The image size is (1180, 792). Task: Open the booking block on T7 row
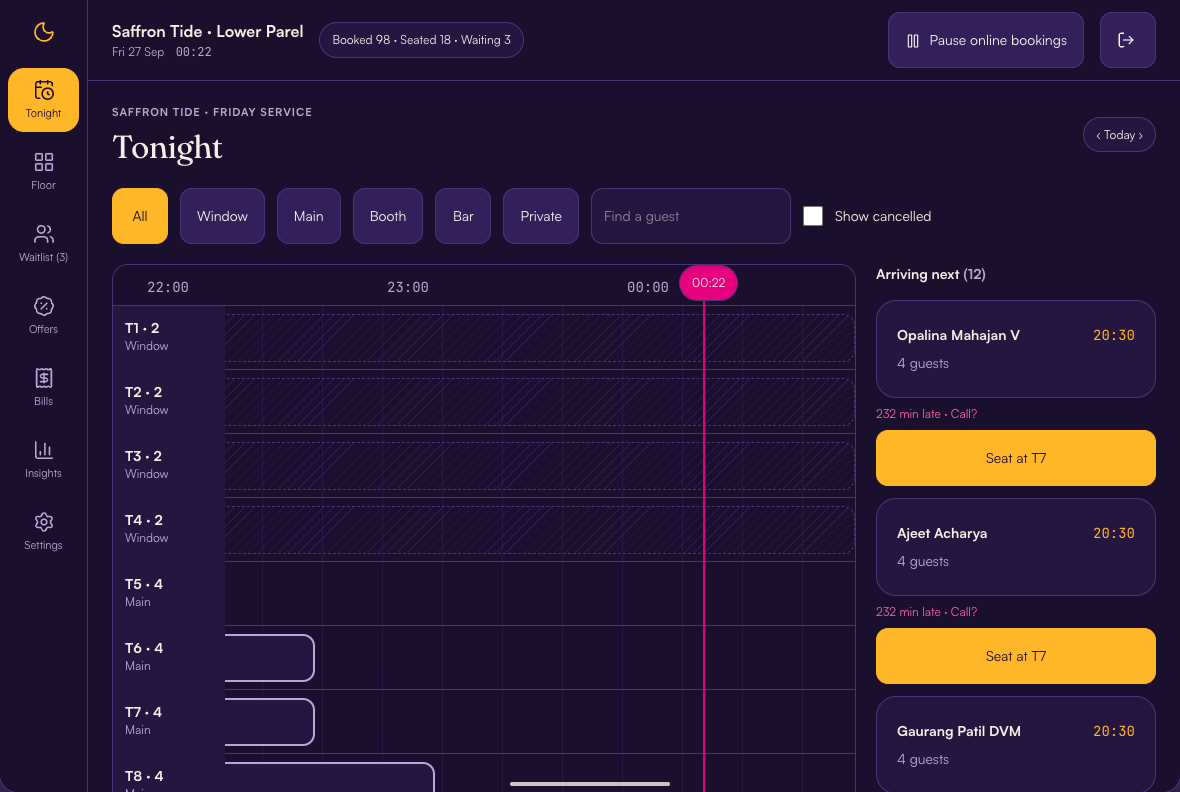[x=269, y=722]
